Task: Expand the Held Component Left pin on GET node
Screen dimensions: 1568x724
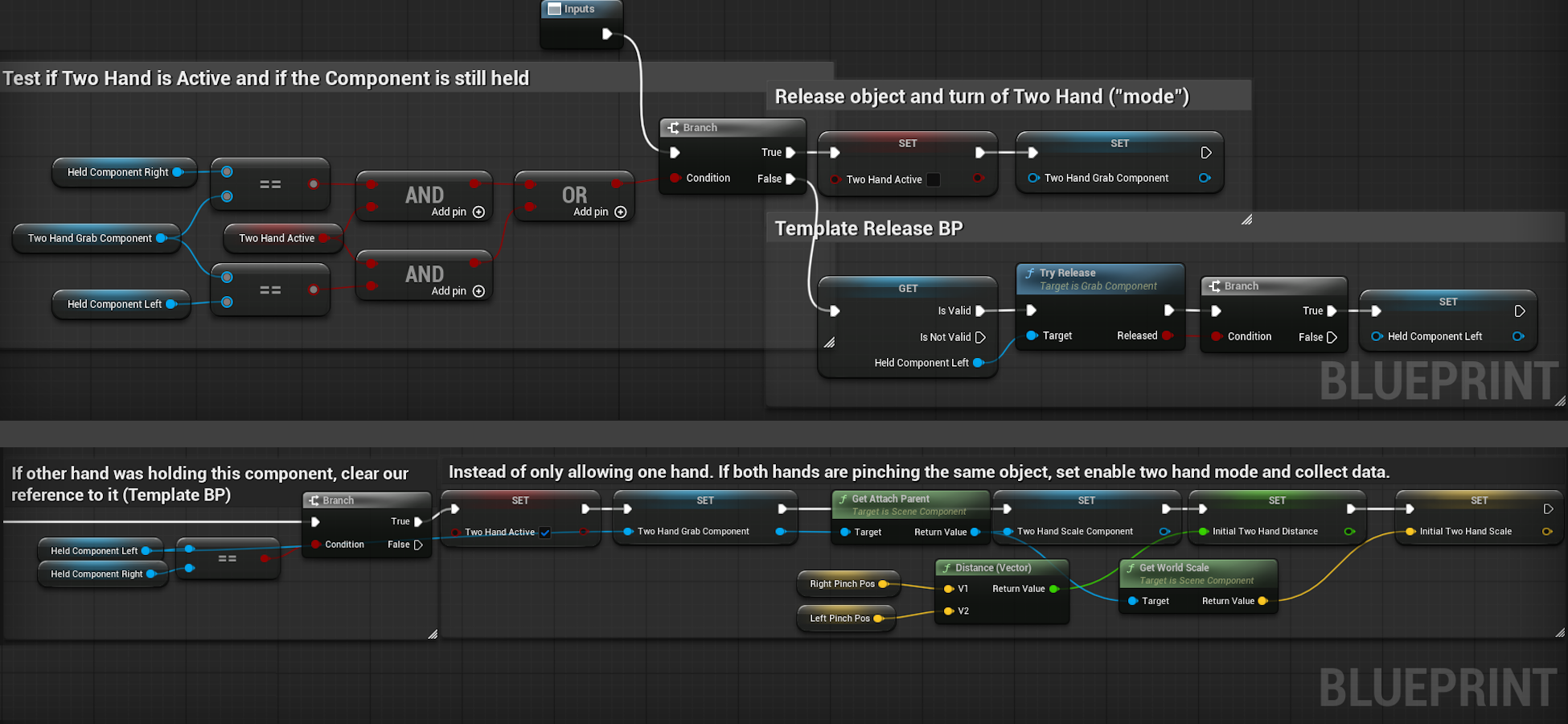Action: tap(979, 363)
